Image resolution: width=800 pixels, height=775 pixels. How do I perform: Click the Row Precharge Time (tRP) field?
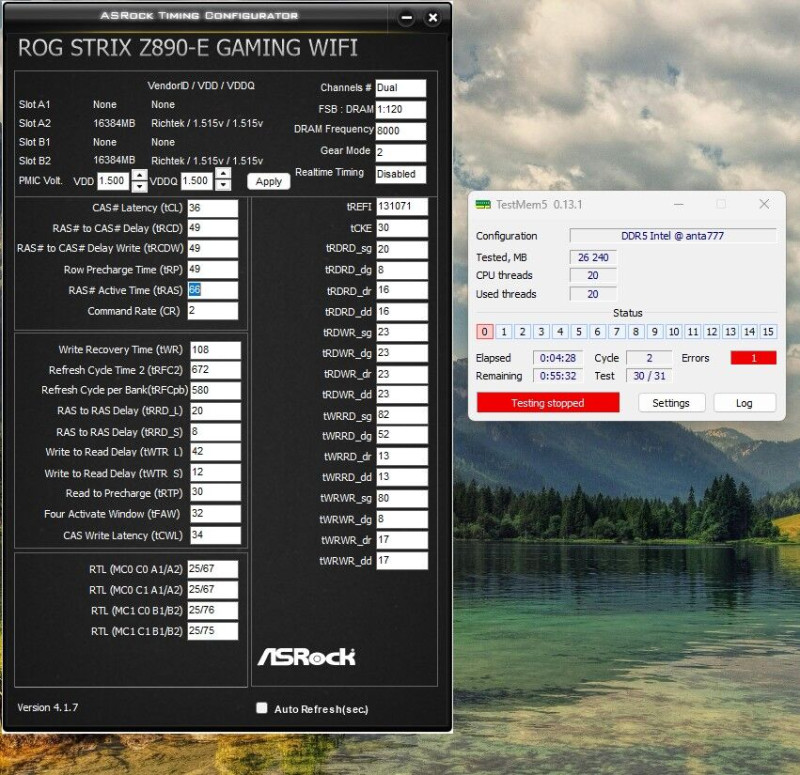pos(213,269)
